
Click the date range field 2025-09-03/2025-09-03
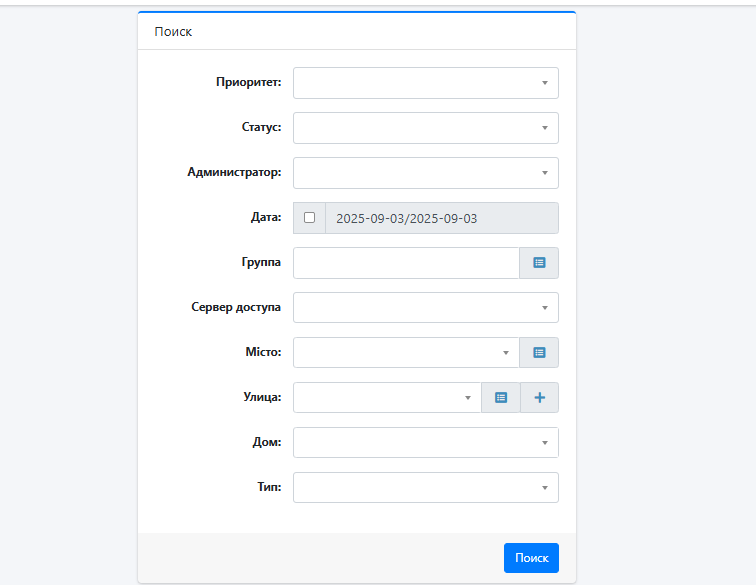point(442,218)
